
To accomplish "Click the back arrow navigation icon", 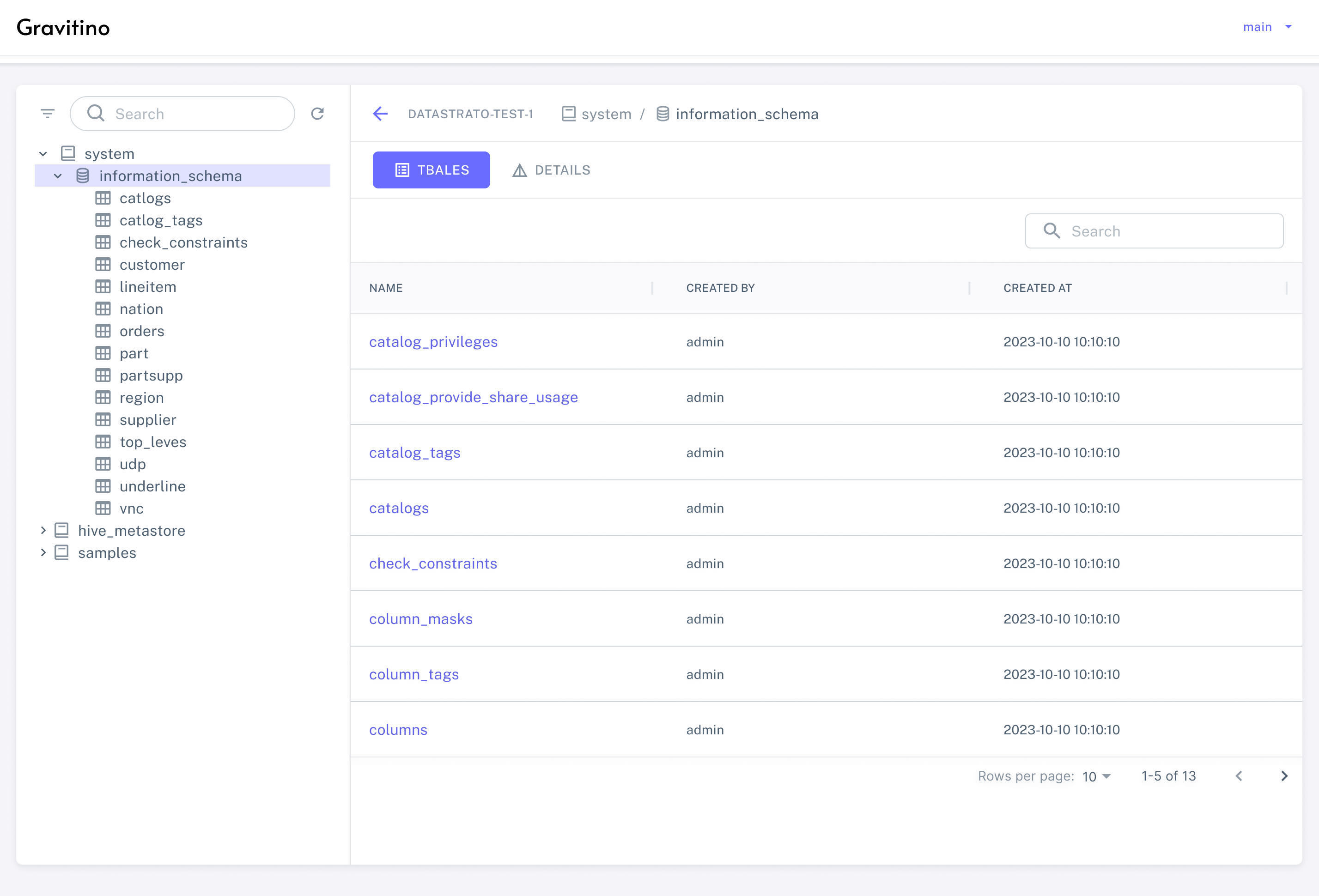I will point(380,113).
